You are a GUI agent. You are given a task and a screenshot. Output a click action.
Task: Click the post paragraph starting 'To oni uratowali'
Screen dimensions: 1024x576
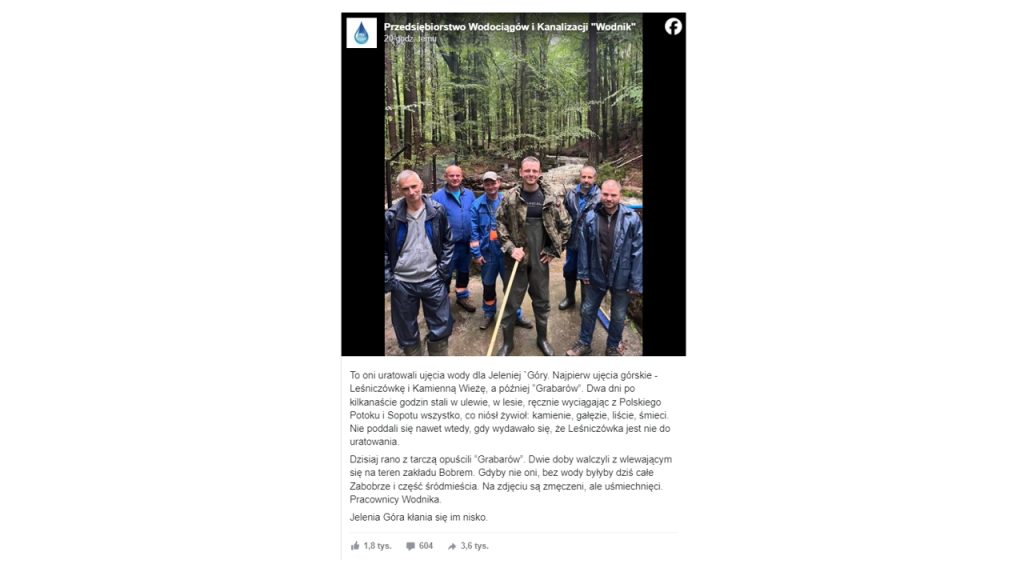510,408
